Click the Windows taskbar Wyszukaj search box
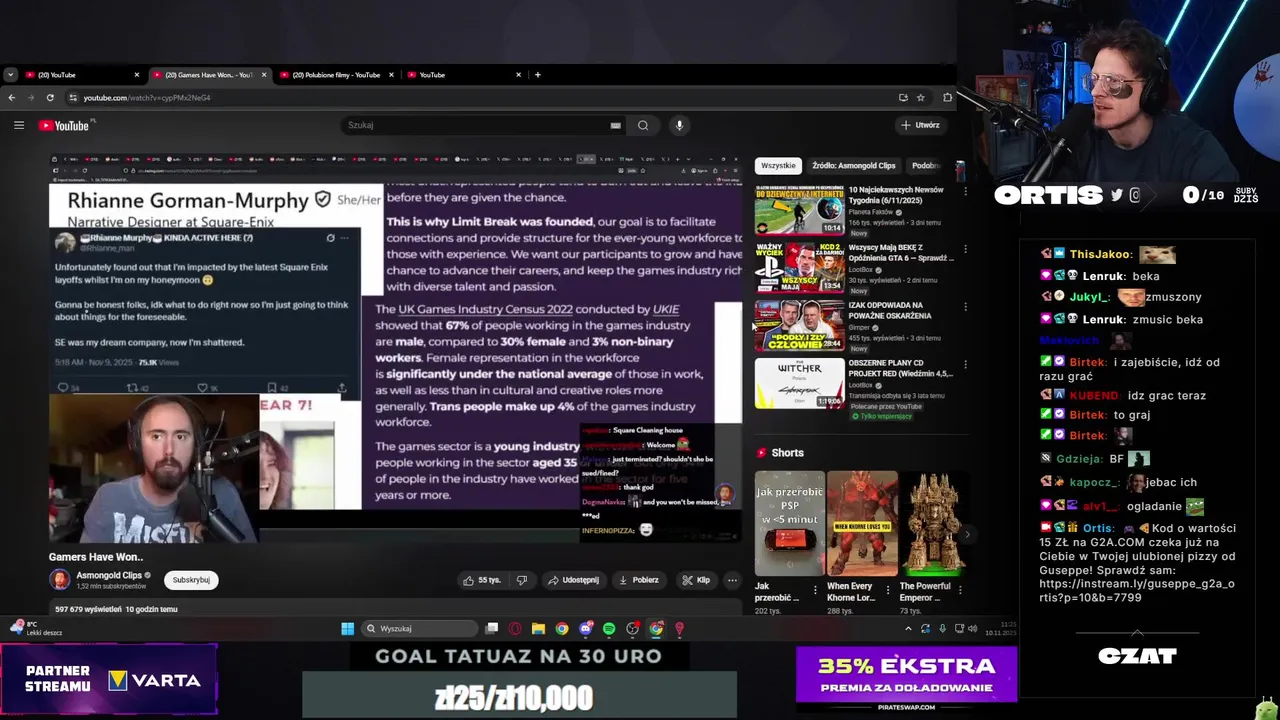The image size is (1280, 720). [x=419, y=629]
